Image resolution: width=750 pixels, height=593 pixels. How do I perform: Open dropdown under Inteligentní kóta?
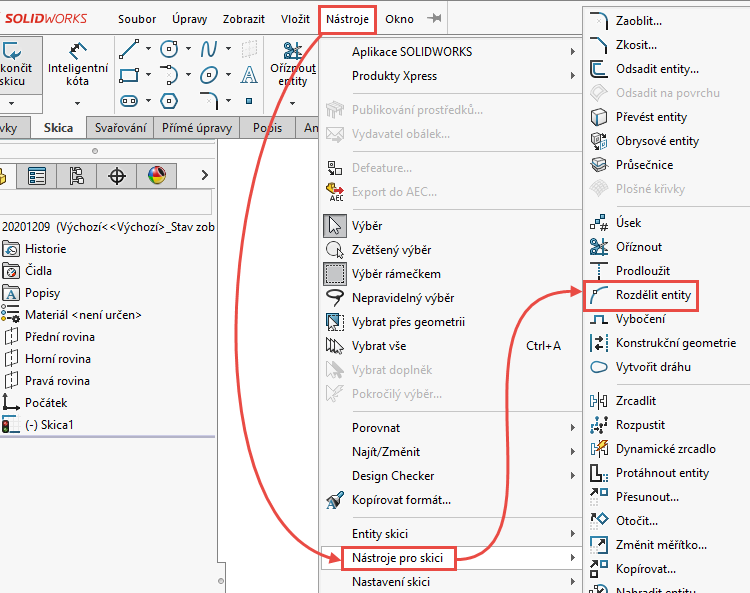[x=77, y=103]
